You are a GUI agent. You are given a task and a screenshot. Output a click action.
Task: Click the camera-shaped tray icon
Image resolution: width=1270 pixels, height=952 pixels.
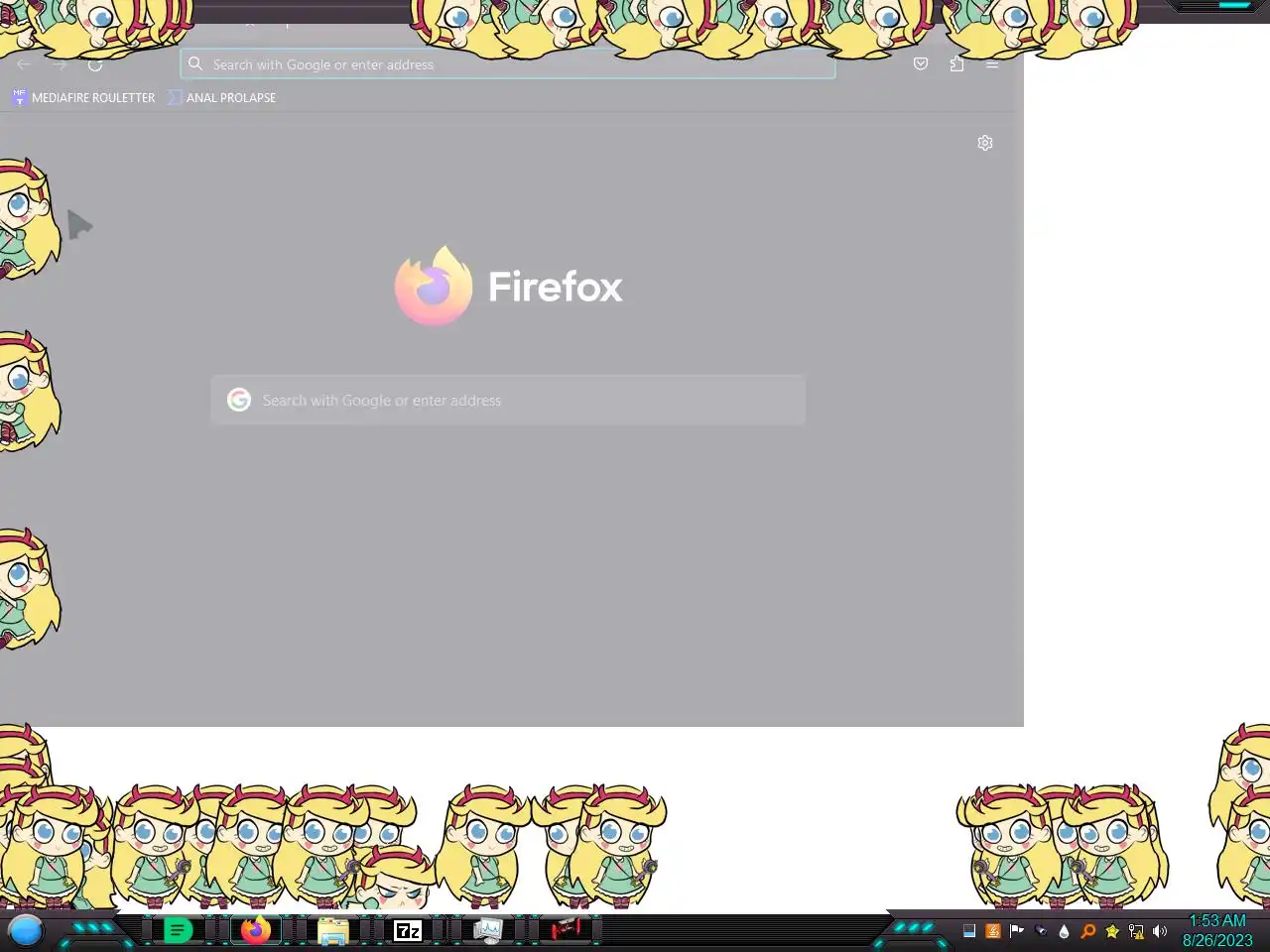coord(1041,931)
